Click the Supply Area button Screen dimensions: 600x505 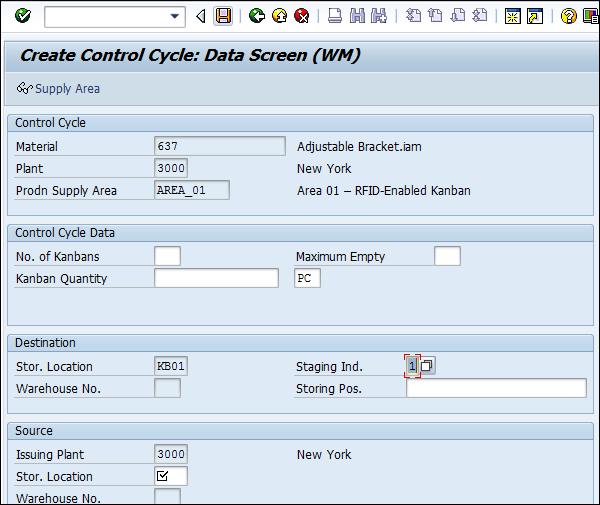58,89
